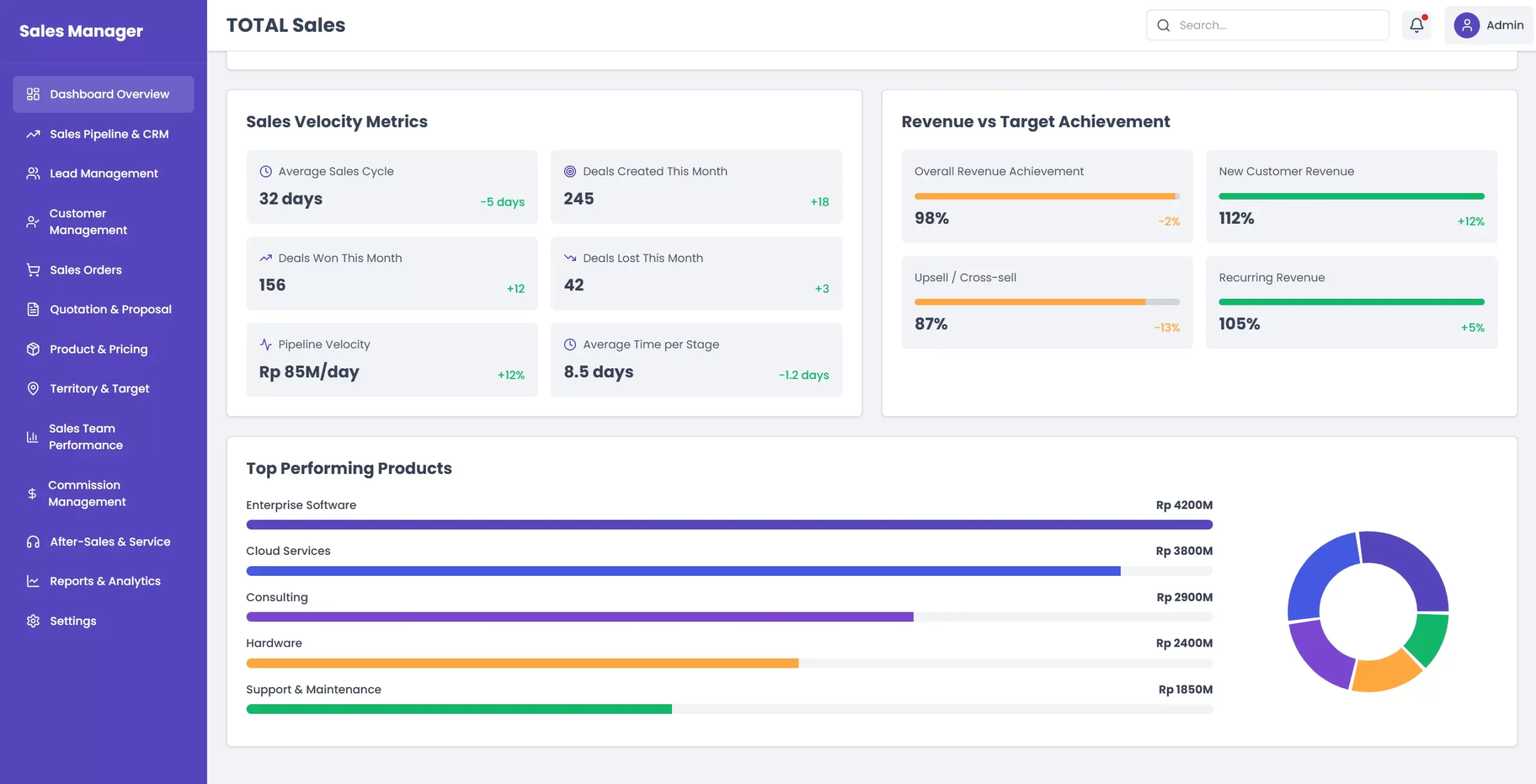Open the Sales Orders cart icon
The width and height of the screenshot is (1536, 784).
33,269
